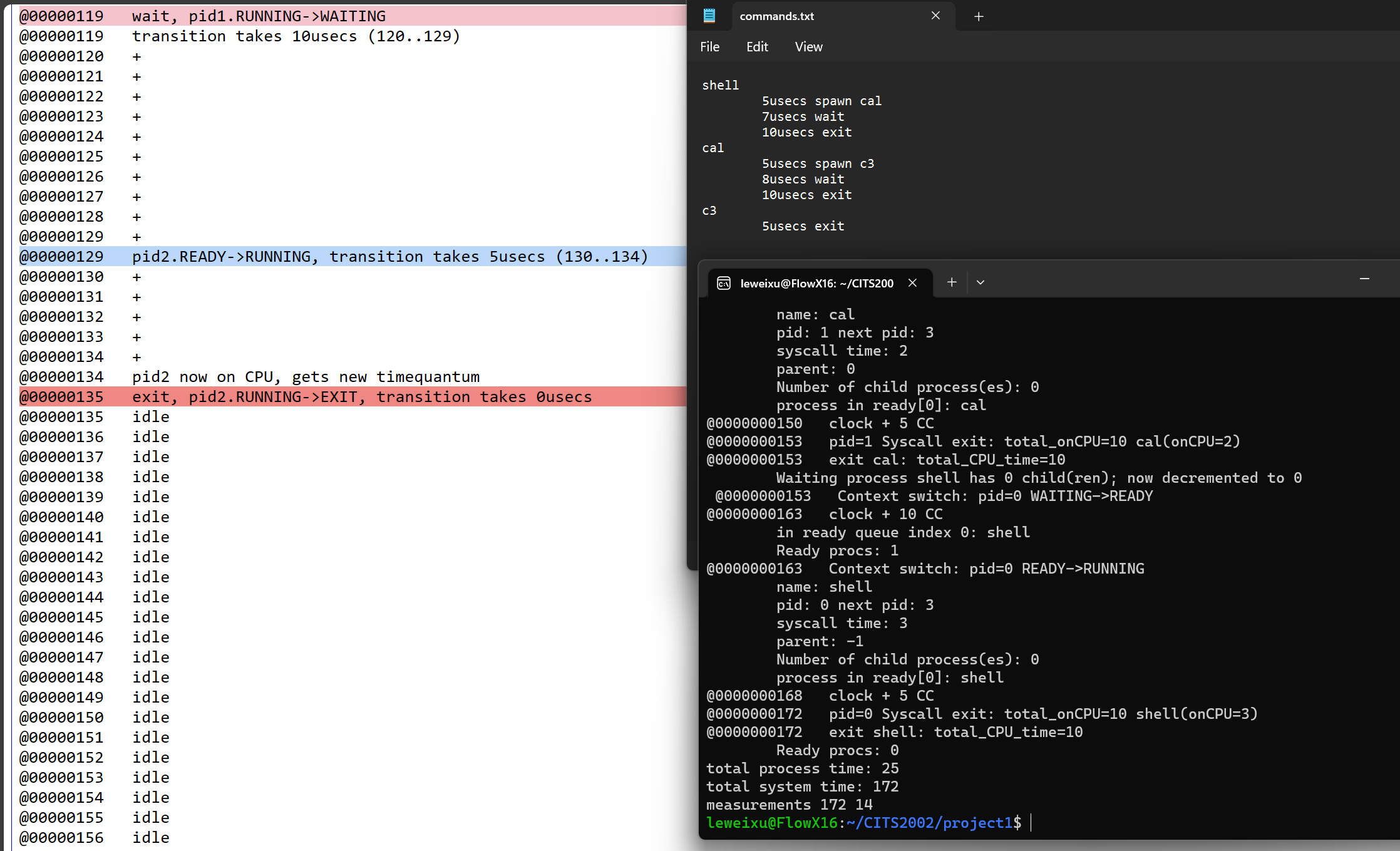The width and height of the screenshot is (1400, 851).
Task: Open the Edit menu in Notepad
Action: point(756,47)
